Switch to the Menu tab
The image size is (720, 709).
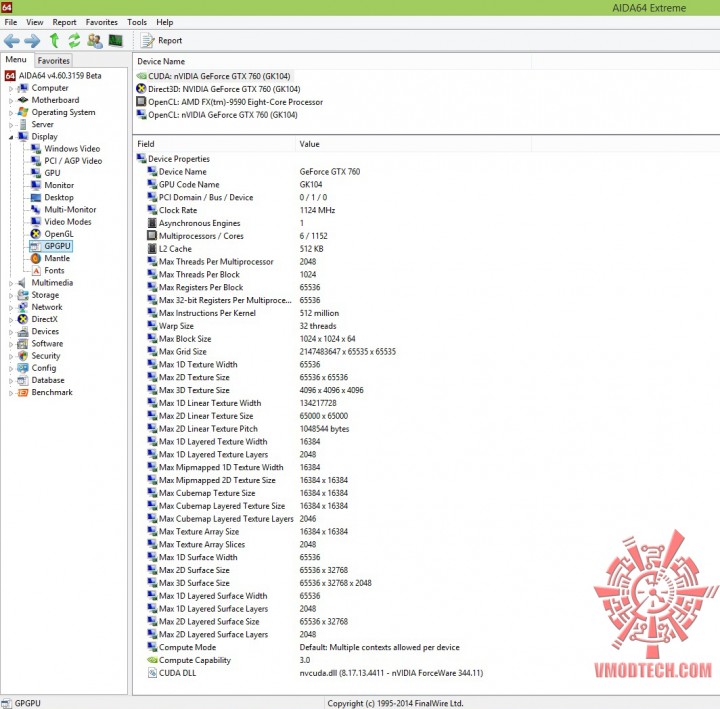[x=16, y=60]
